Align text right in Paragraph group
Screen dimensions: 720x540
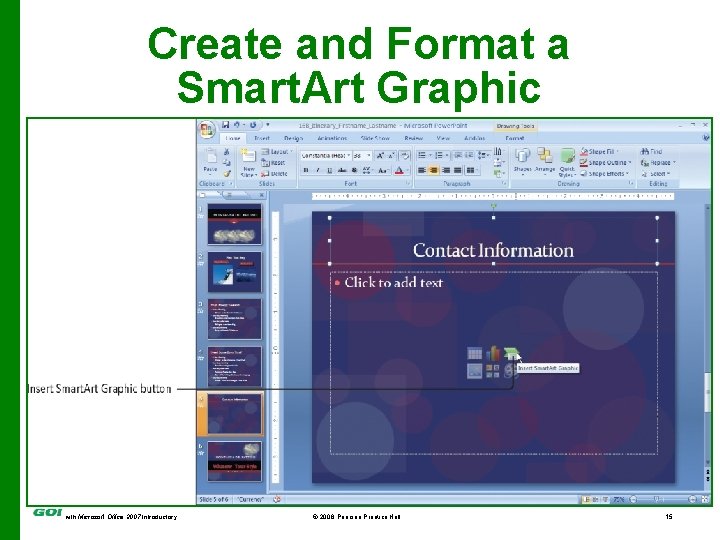pos(445,170)
